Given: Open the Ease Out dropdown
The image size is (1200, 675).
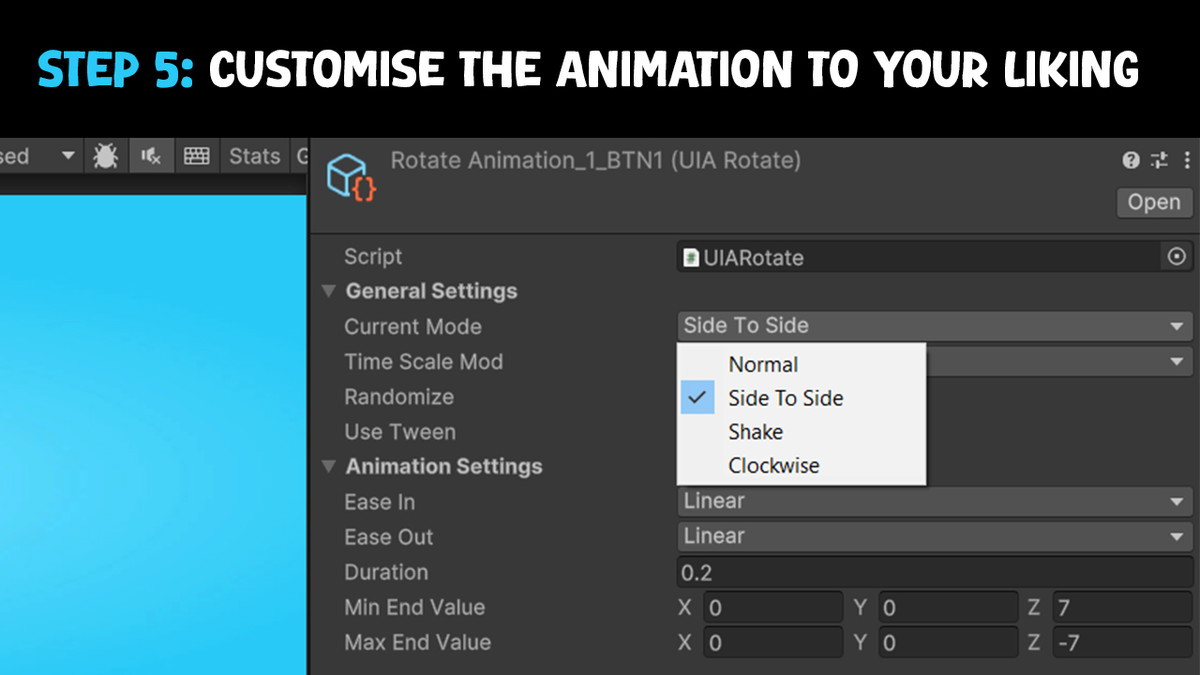Looking at the screenshot, I should (935, 536).
